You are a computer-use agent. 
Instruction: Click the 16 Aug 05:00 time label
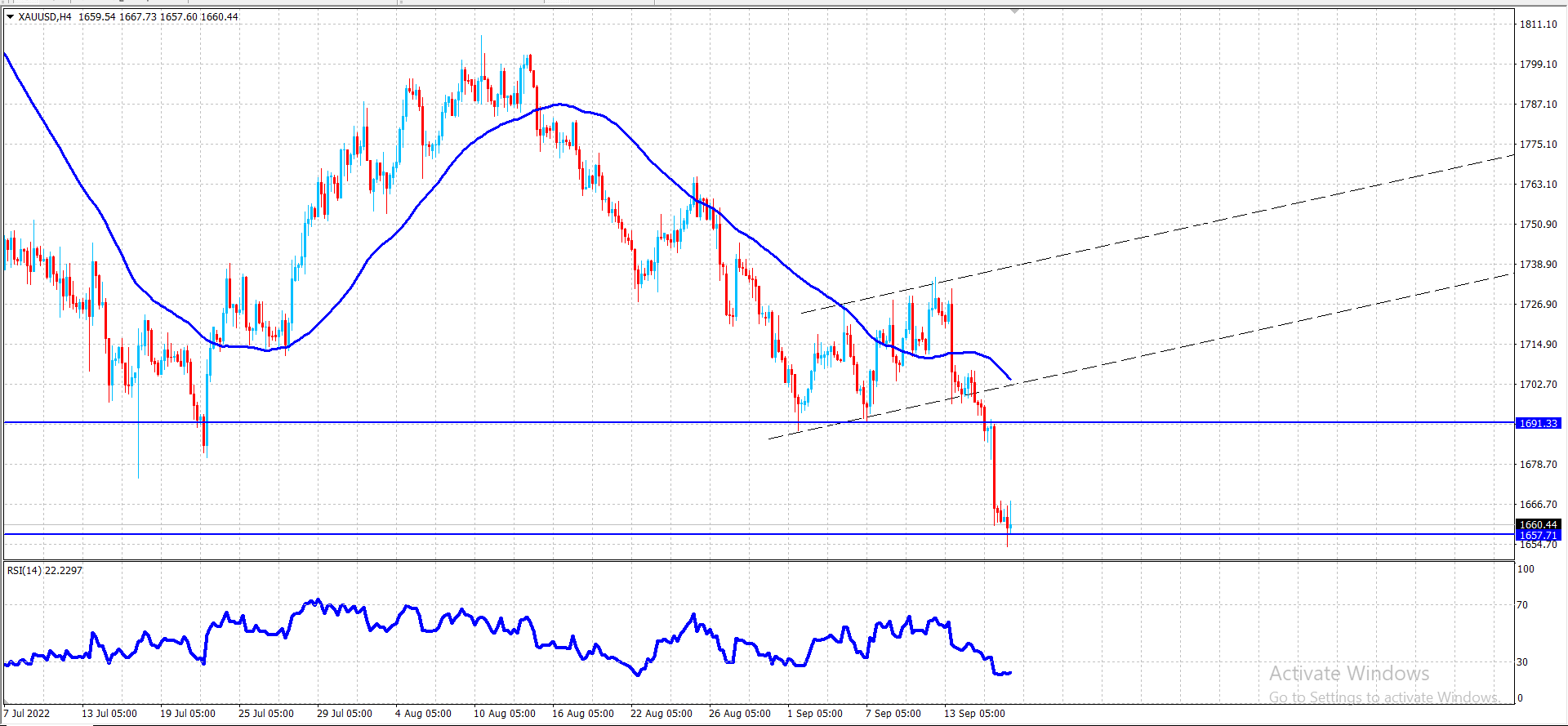(x=583, y=714)
